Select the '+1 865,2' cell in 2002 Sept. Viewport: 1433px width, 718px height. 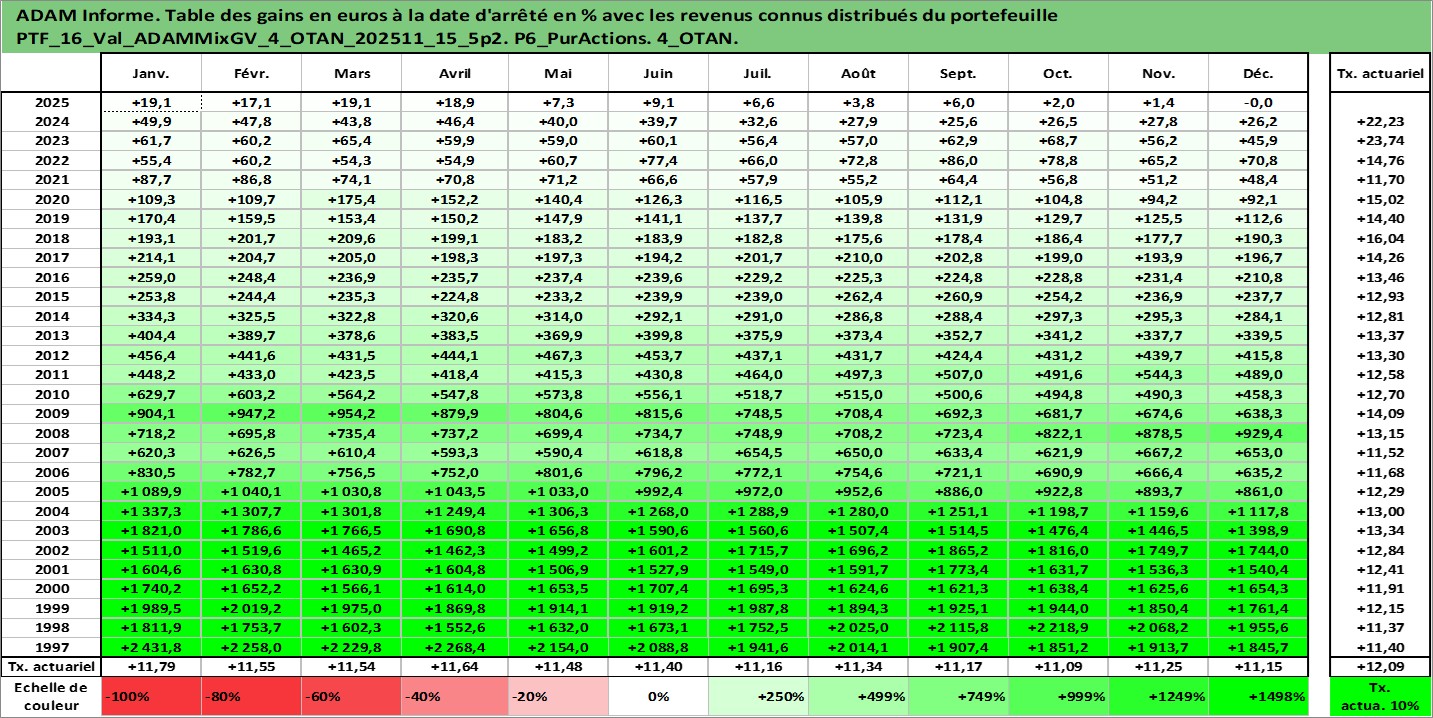click(958, 549)
